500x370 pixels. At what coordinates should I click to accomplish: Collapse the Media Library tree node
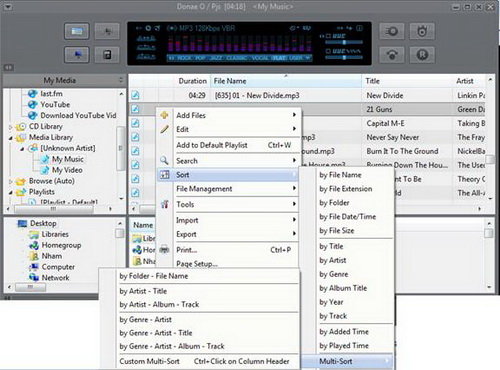[10, 138]
